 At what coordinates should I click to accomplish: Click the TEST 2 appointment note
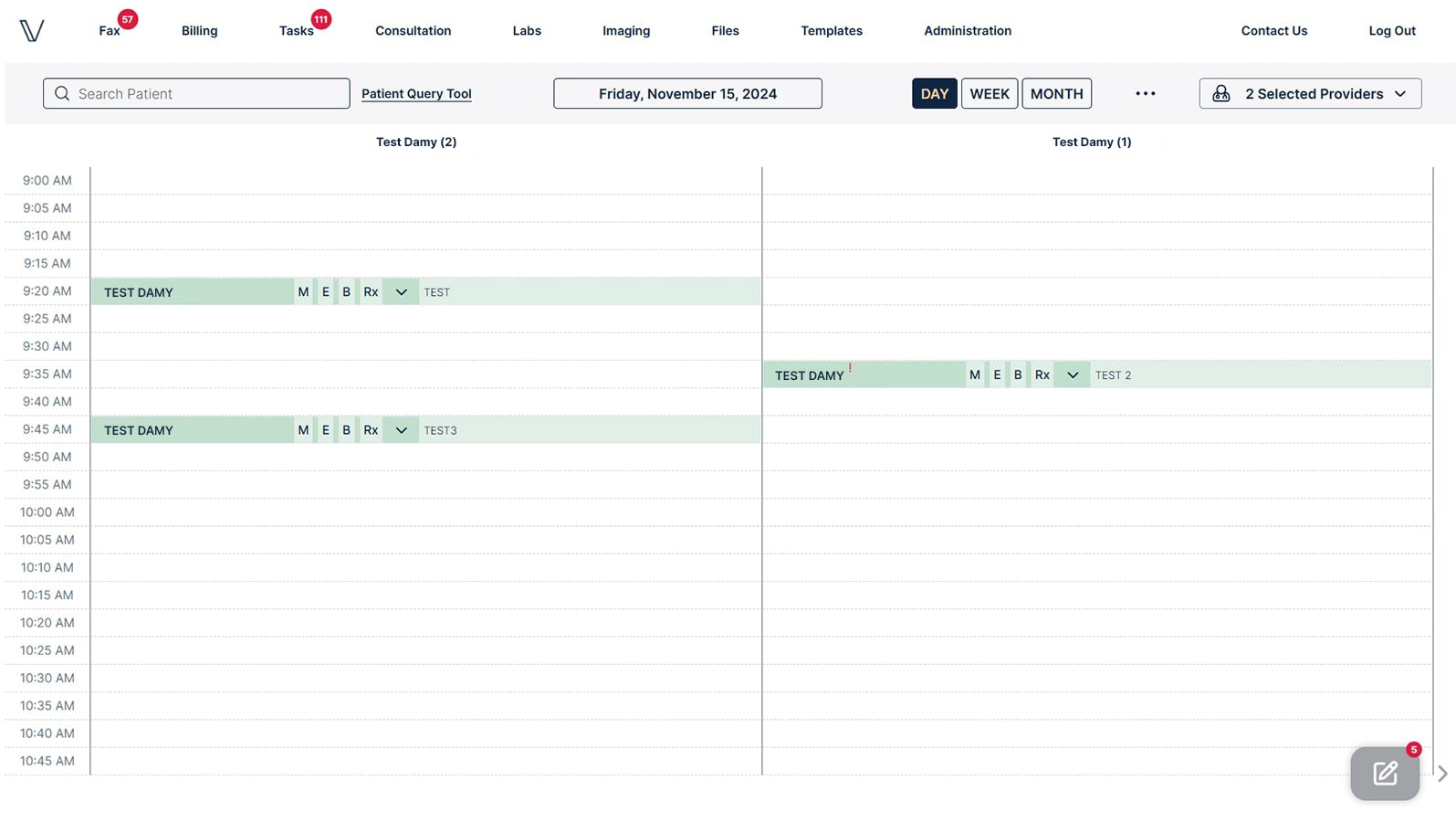pyautogui.click(x=1113, y=375)
